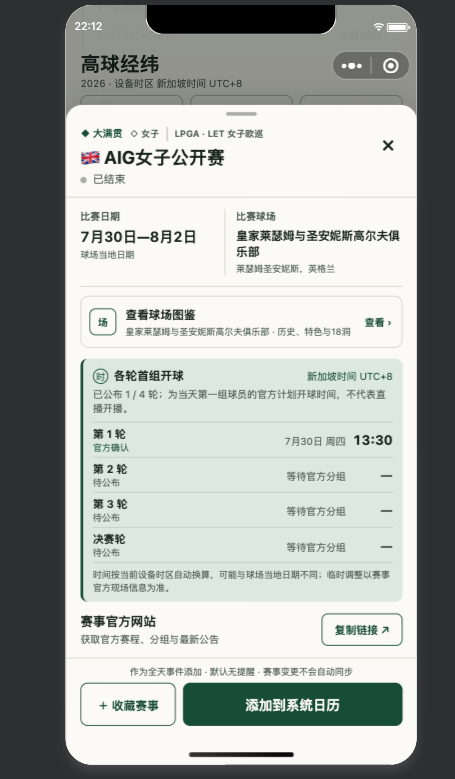Tap the 莱瑟姆圣安妮斯，英格兰 location text
This screenshot has width=455, height=779.
286,269
